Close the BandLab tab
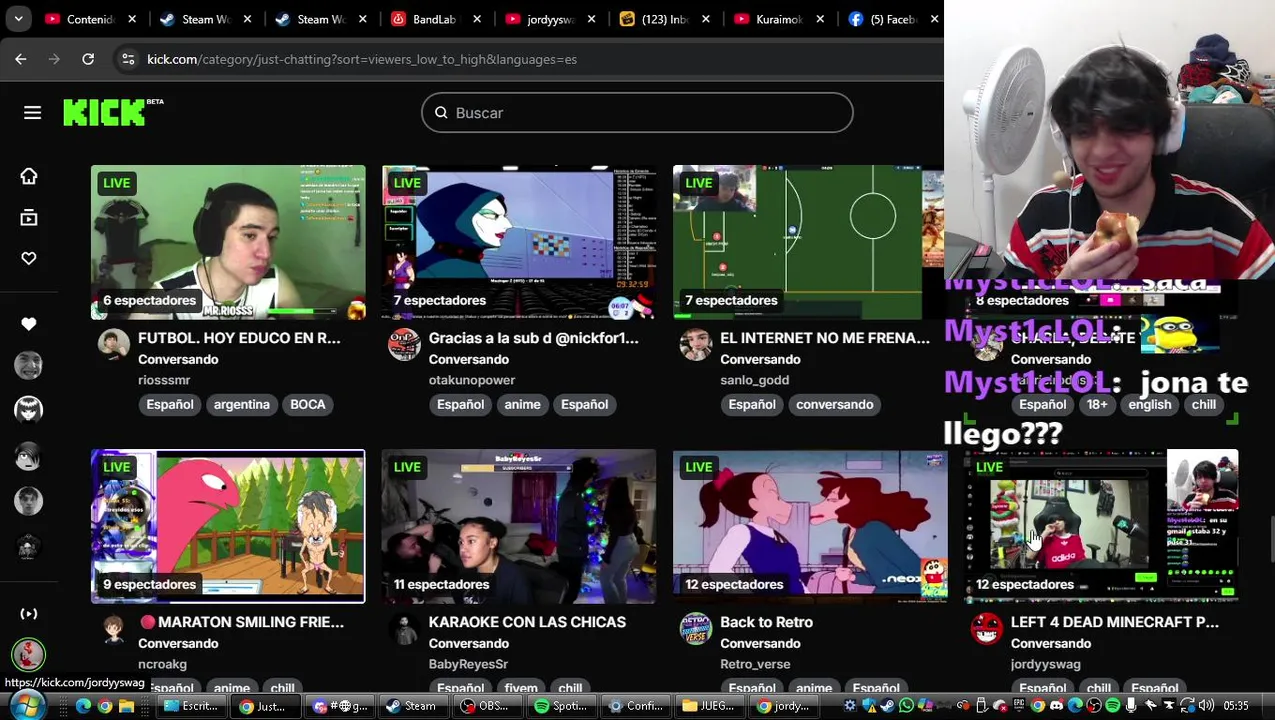This screenshot has height=720, width=1275. point(477,19)
